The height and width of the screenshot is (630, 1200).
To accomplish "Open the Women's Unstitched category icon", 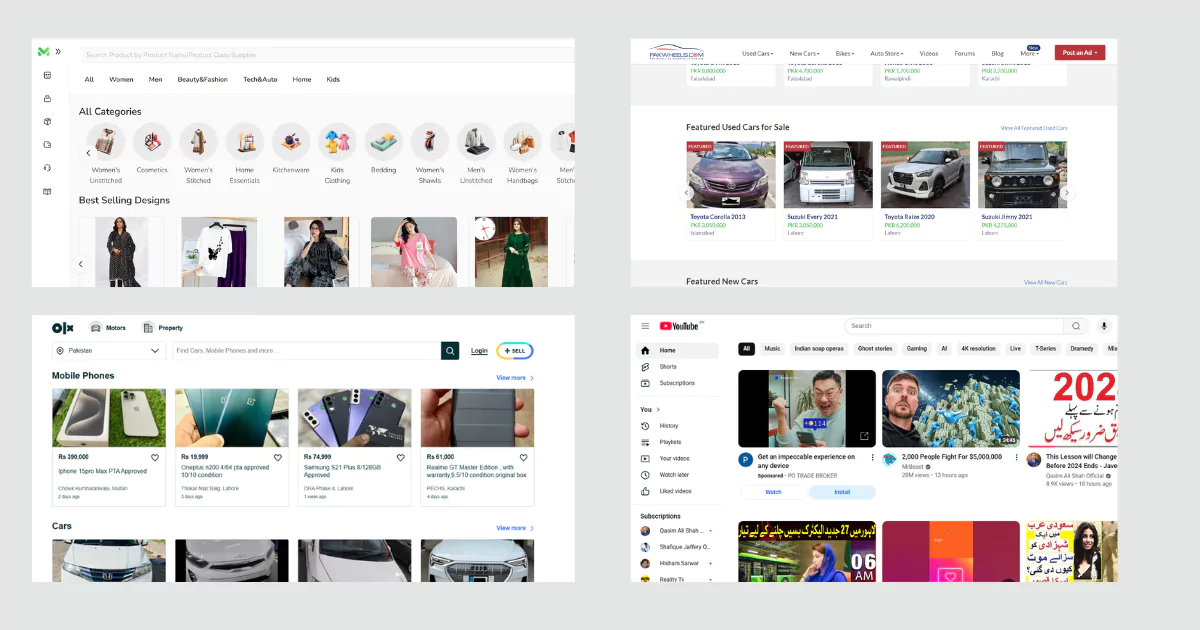I will point(106,142).
